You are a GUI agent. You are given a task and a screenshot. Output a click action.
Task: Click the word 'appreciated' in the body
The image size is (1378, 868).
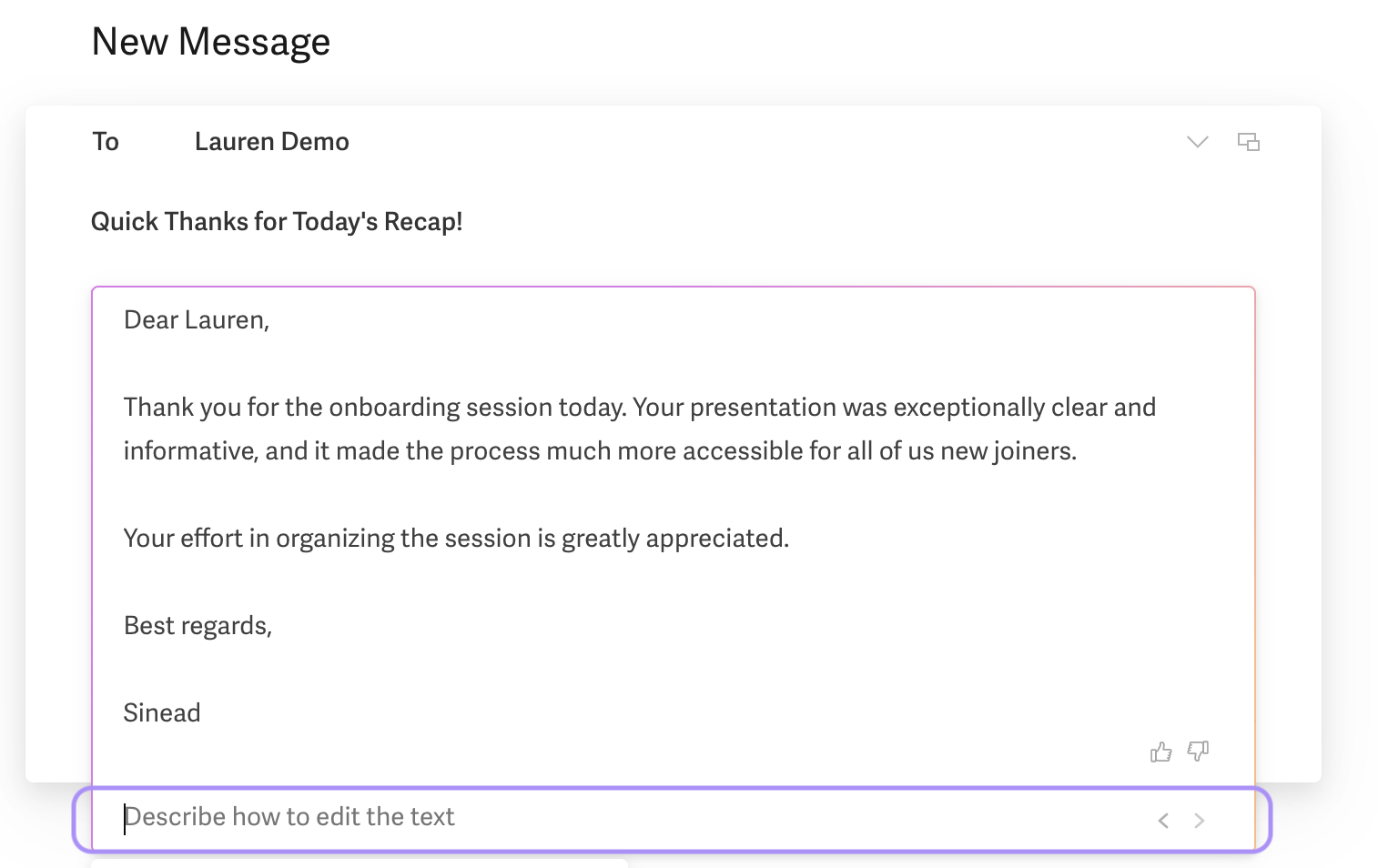click(x=715, y=539)
